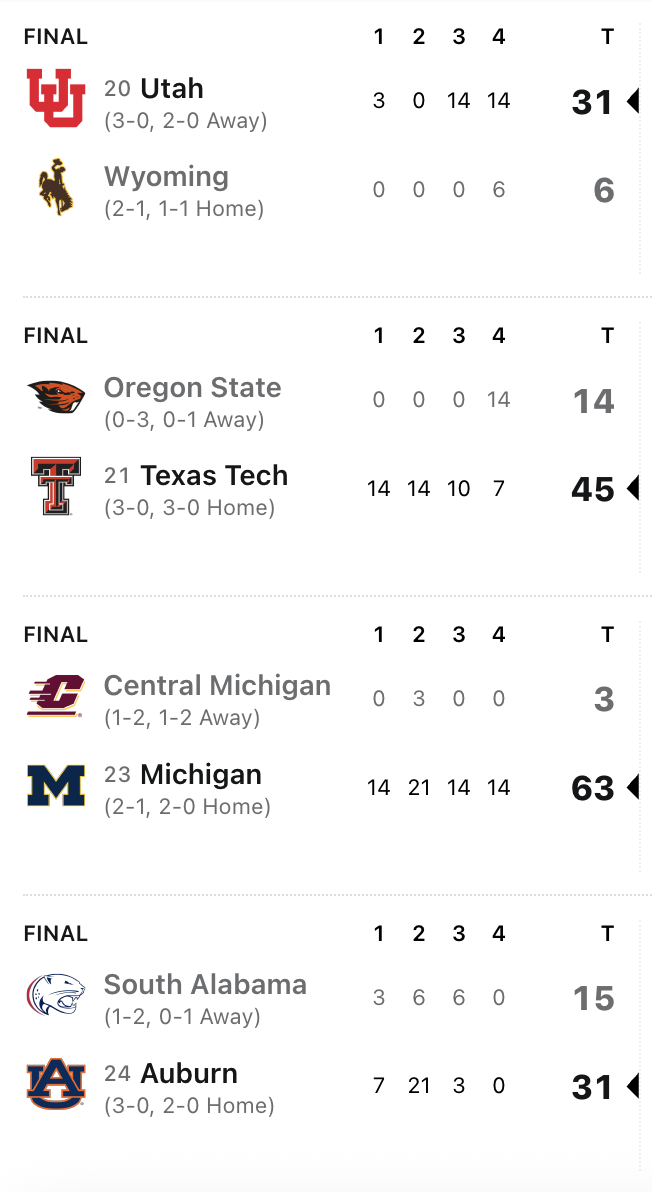This screenshot has width=652, height=1192.
Task: Click the Texas Tech logo
Action: tap(56, 486)
